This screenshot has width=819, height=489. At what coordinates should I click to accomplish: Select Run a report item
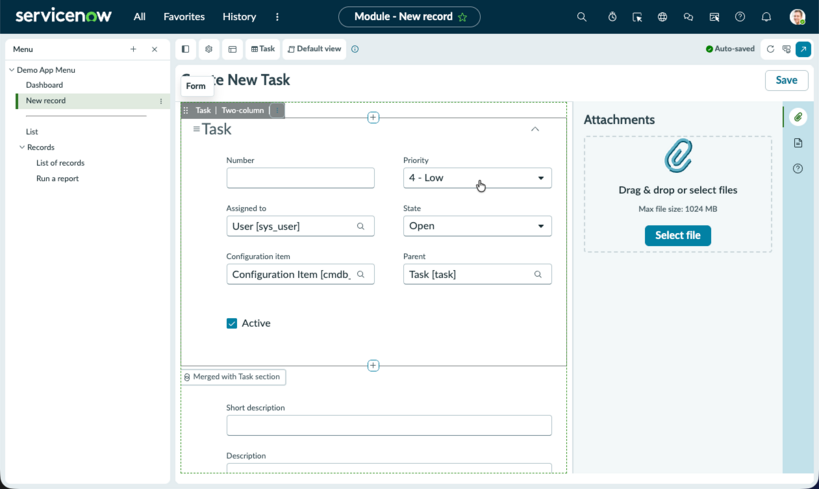[x=57, y=179]
